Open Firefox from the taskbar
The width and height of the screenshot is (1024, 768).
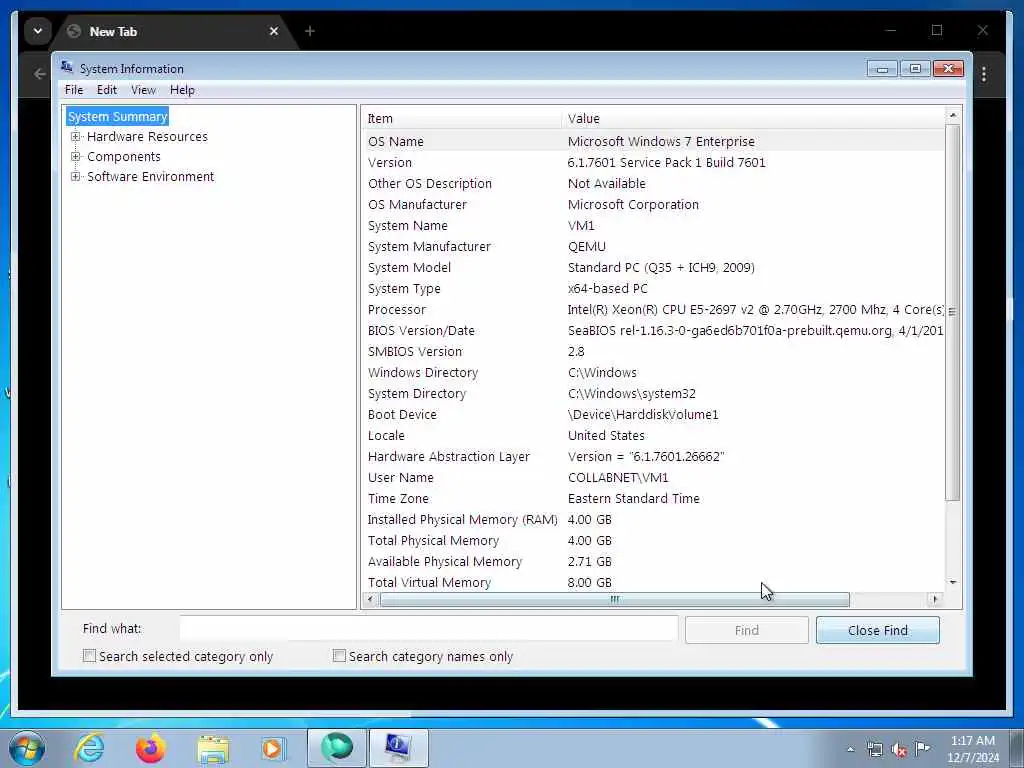click(x=150, y=748)
